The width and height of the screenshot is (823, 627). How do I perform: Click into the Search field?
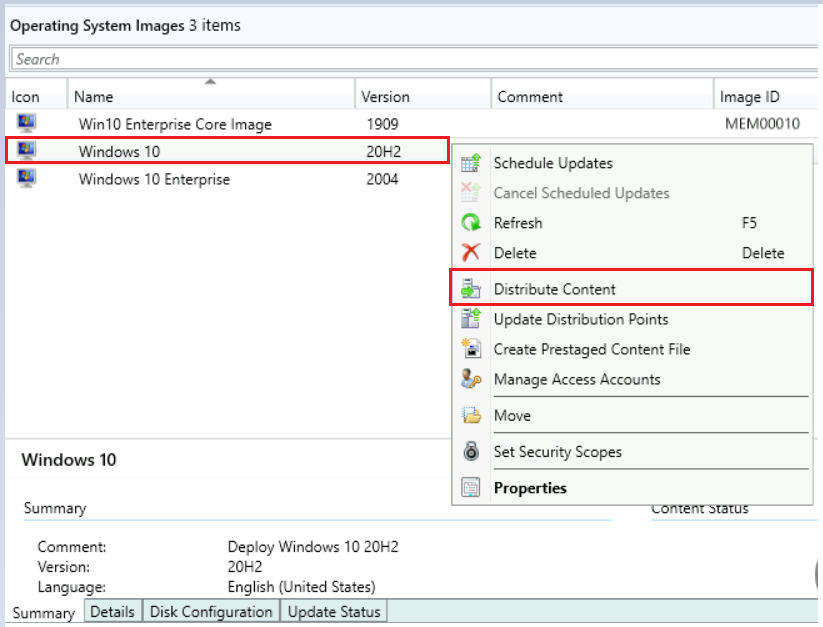[414, 59]
